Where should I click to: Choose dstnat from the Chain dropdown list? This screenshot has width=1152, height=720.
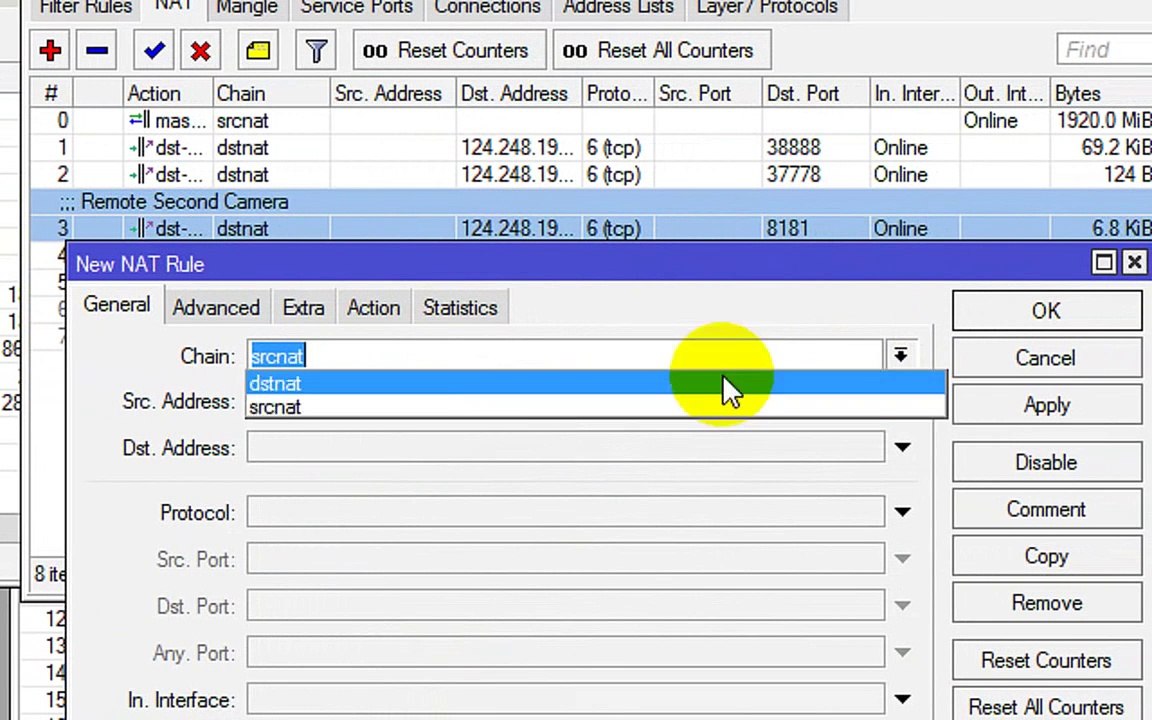[x=596, y=384]
